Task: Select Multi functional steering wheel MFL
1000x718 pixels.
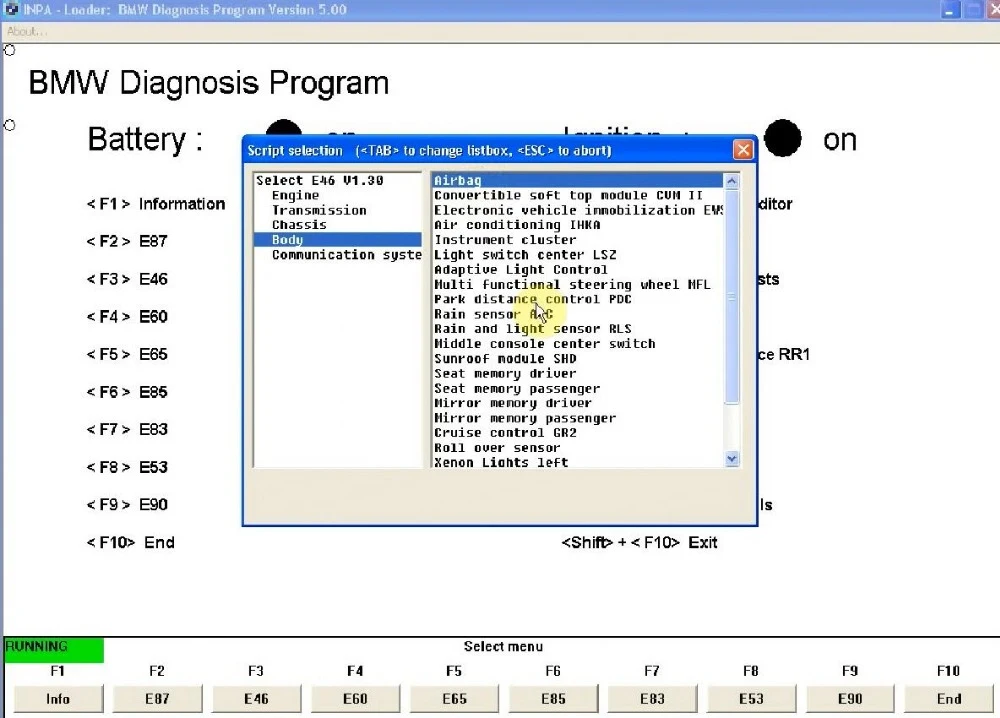Action: pos(578,284)
